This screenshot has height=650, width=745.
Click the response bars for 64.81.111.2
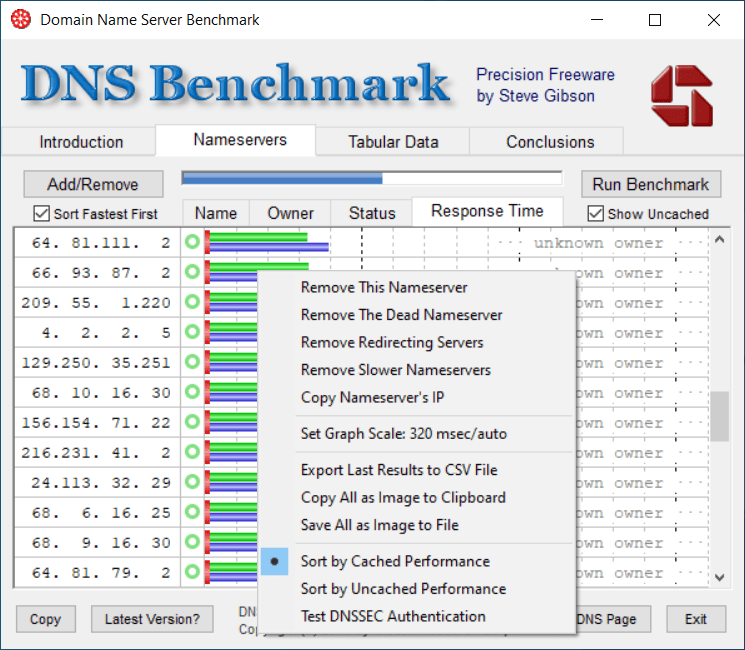click(267, 242)
